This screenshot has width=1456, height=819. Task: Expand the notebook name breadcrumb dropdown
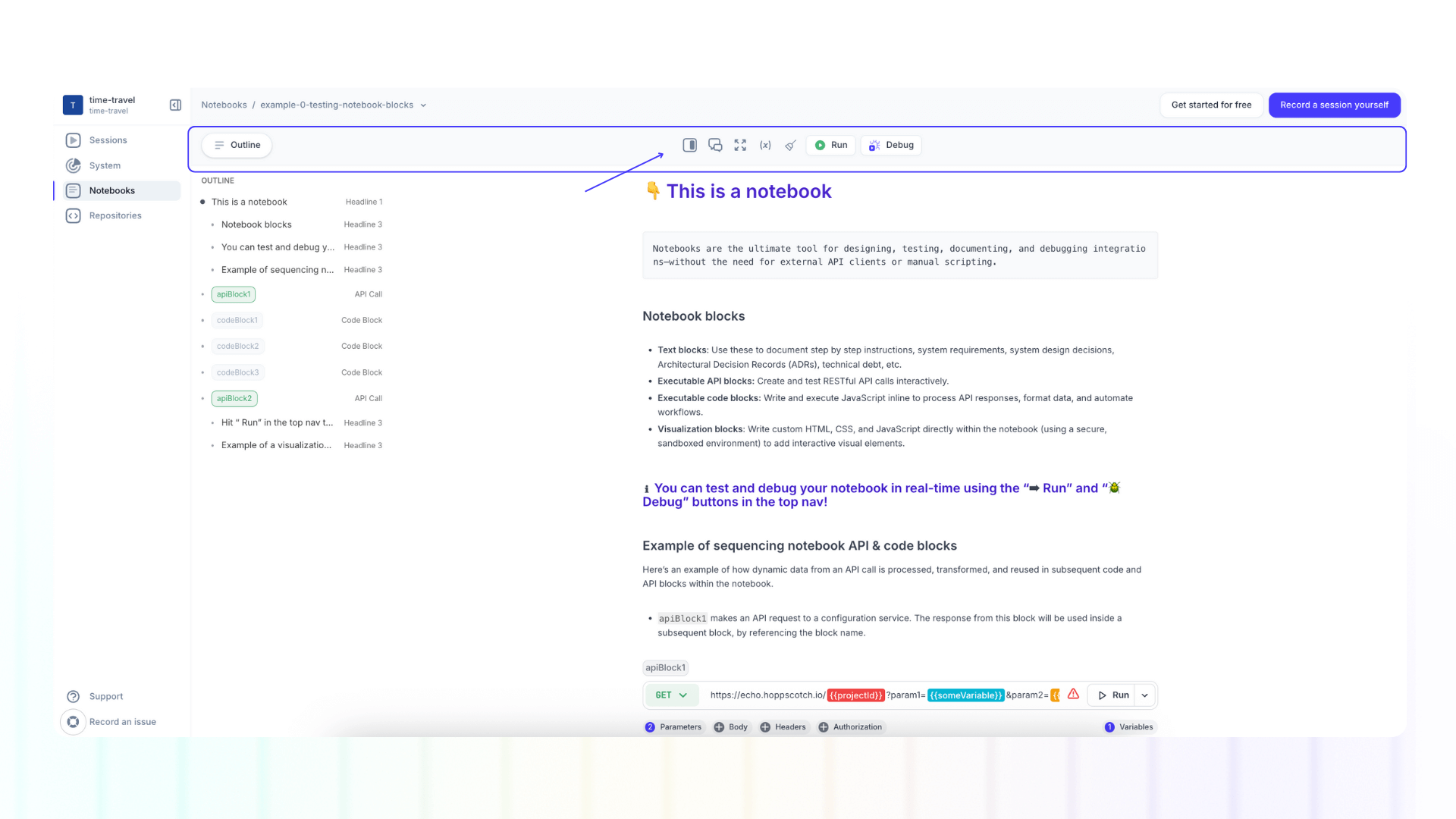[x=423, y=105]
